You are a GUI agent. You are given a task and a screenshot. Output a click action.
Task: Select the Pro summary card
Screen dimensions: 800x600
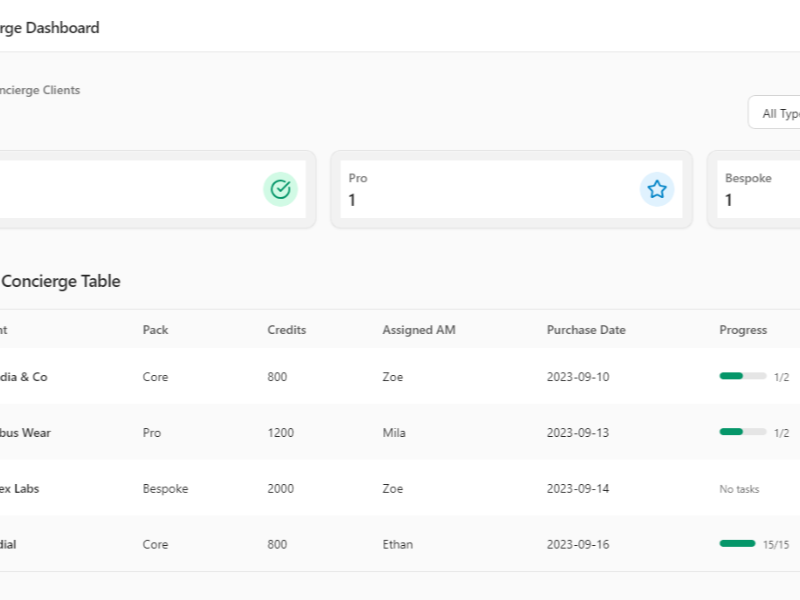(x=511, y=189)
